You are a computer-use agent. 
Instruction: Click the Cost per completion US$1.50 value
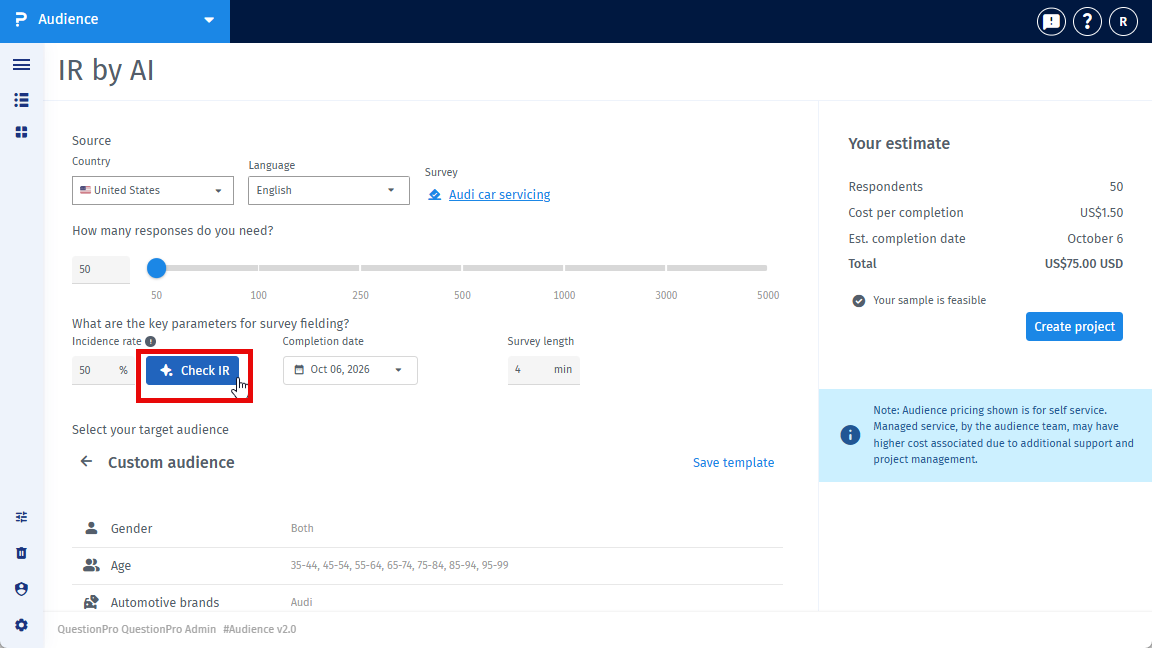pos(1101,213)
